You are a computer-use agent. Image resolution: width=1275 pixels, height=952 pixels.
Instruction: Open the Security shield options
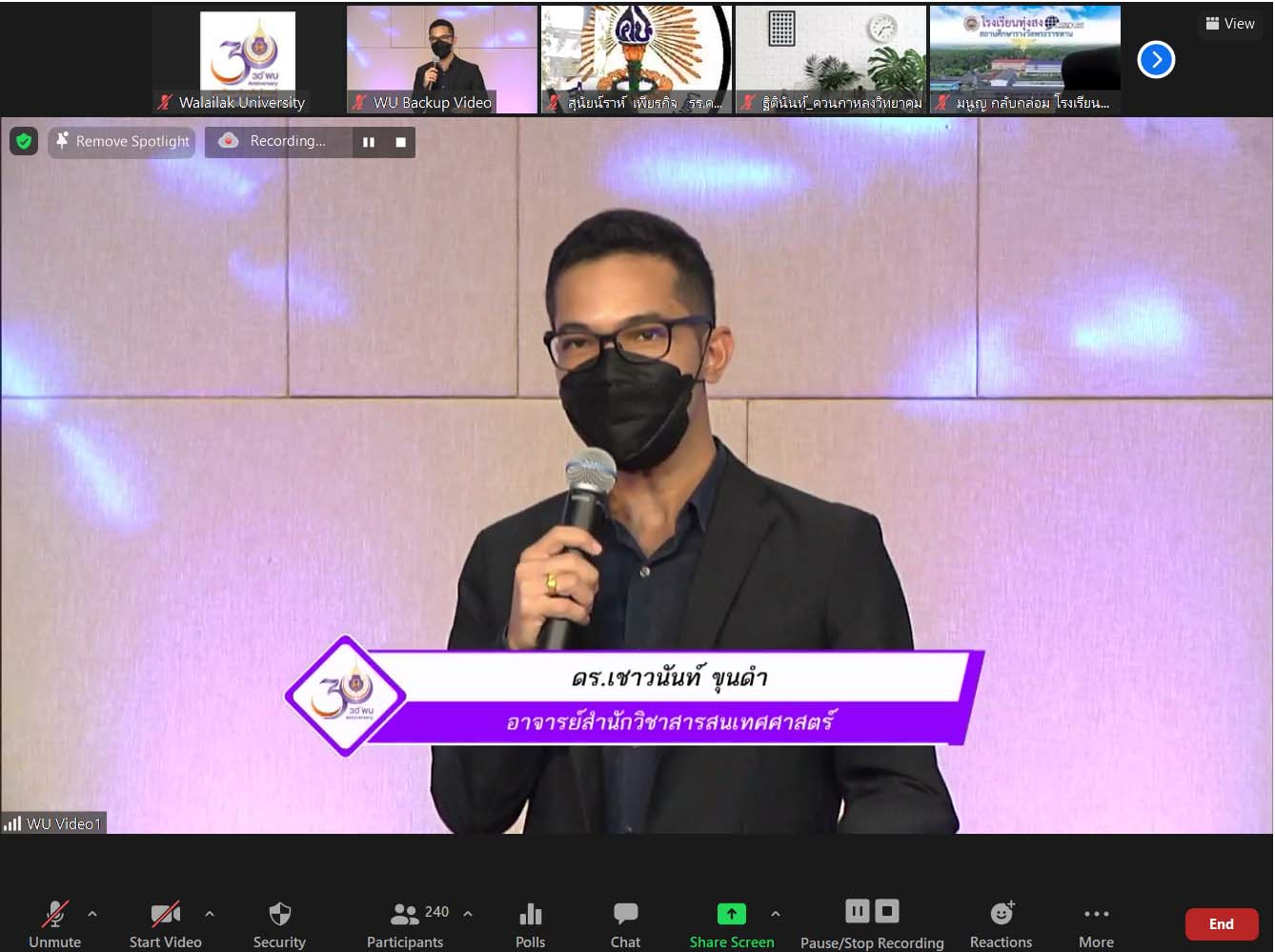point(279,924)
